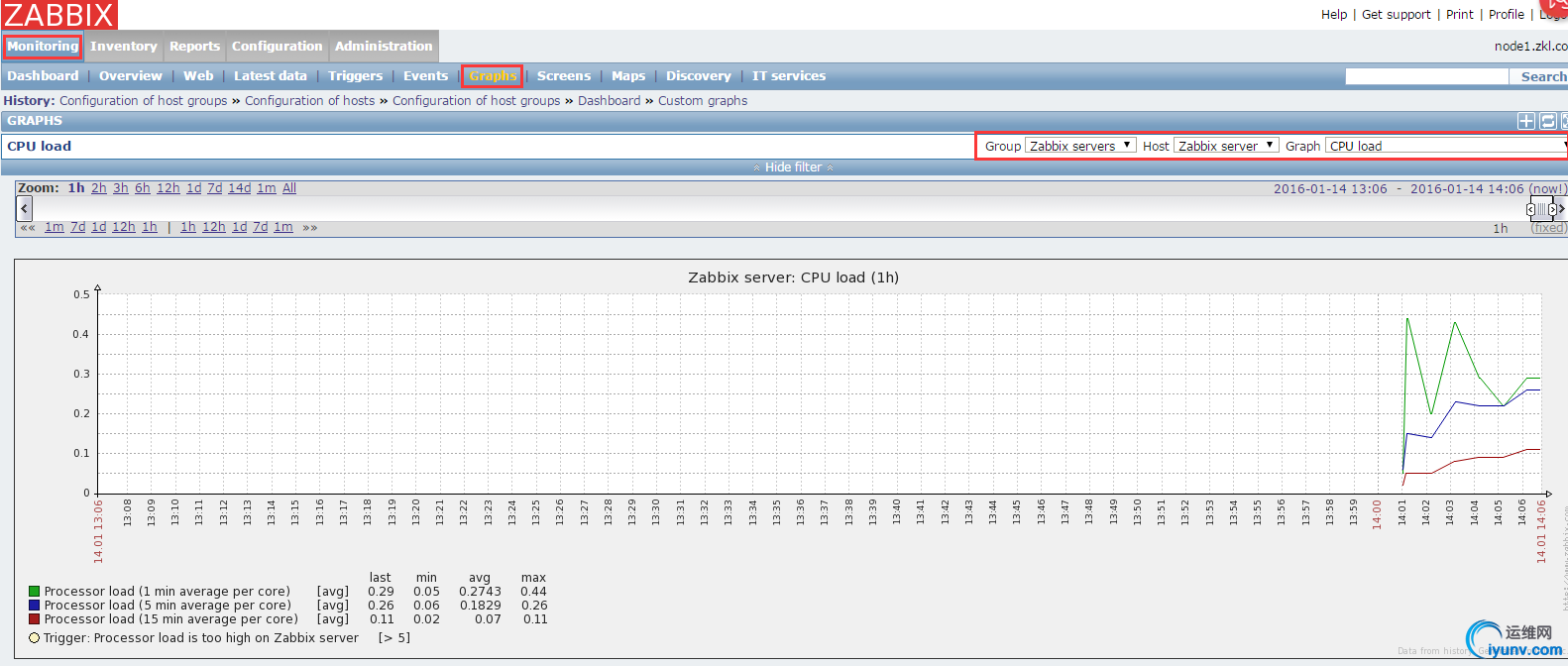Screen dimensions: 1568x666
Task: Open the Administration main menu
Action: click(384, 47)
